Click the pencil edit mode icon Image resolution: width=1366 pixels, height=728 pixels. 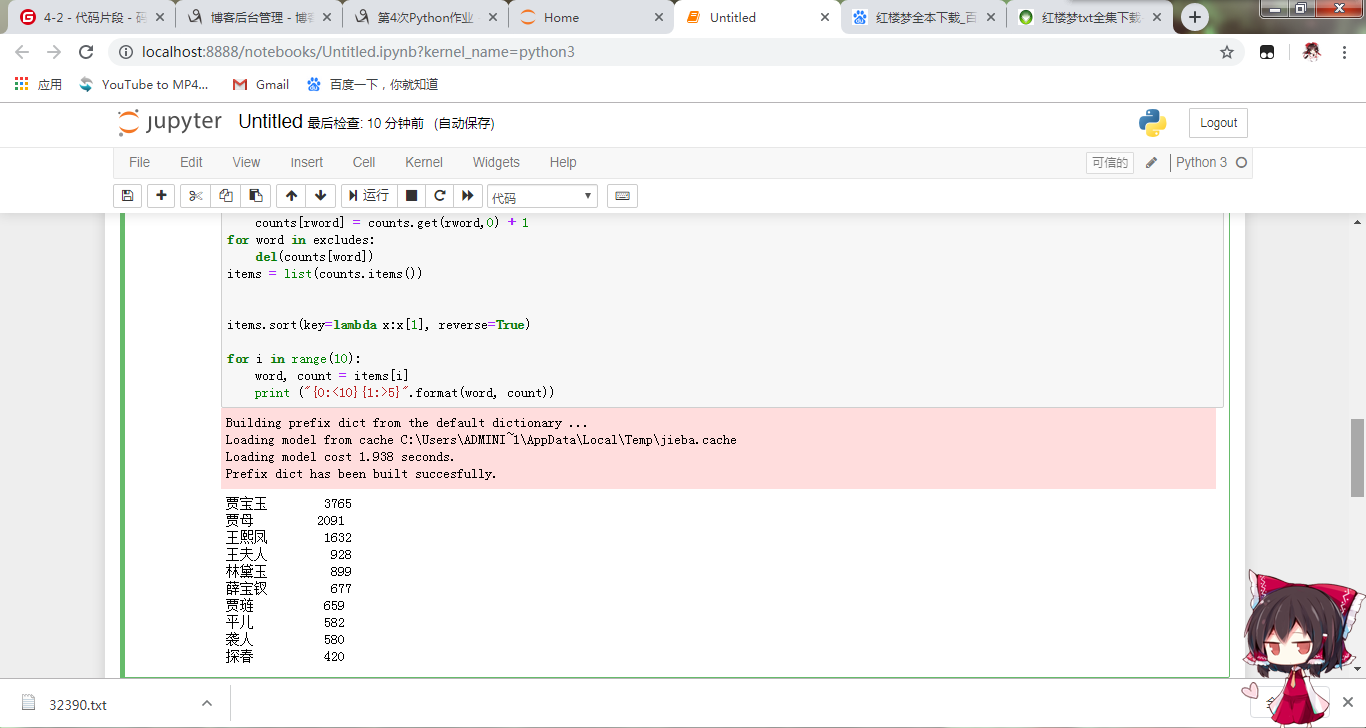[x=1152, y=163]
